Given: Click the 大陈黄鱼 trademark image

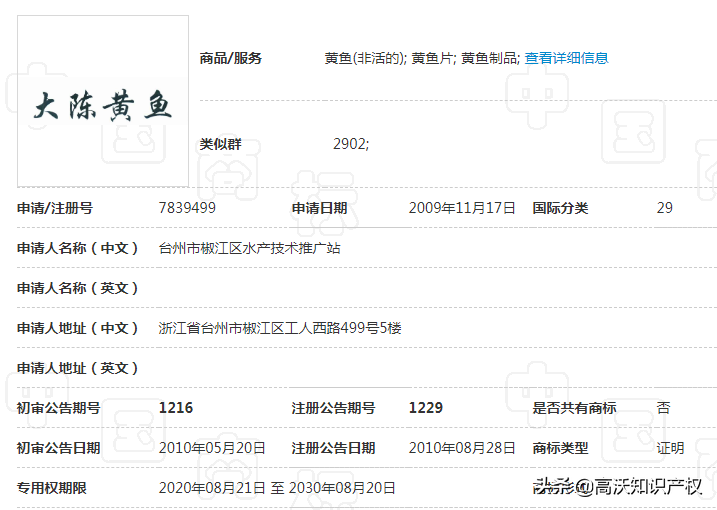Looking at the screenshot, I should [103, 101].
